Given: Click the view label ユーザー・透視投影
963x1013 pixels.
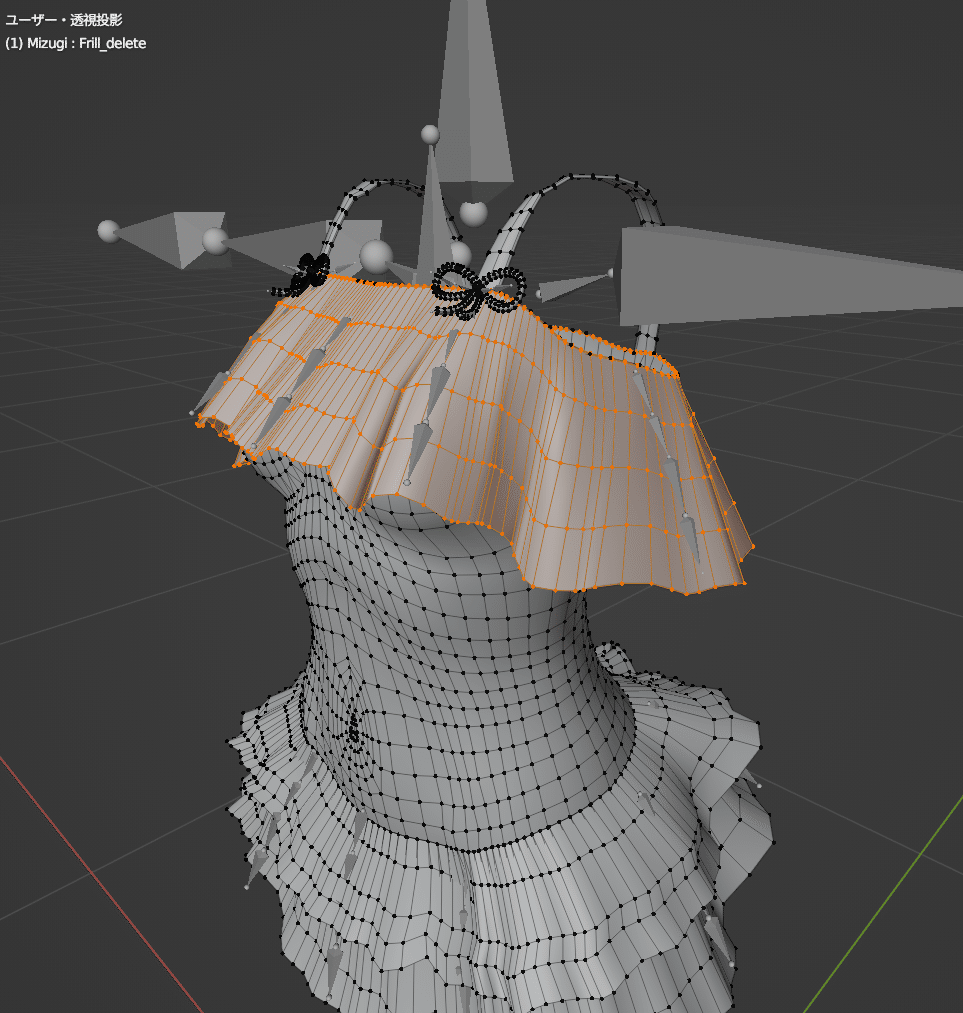Looking at the screenshot, I should (x=63, y=20).
